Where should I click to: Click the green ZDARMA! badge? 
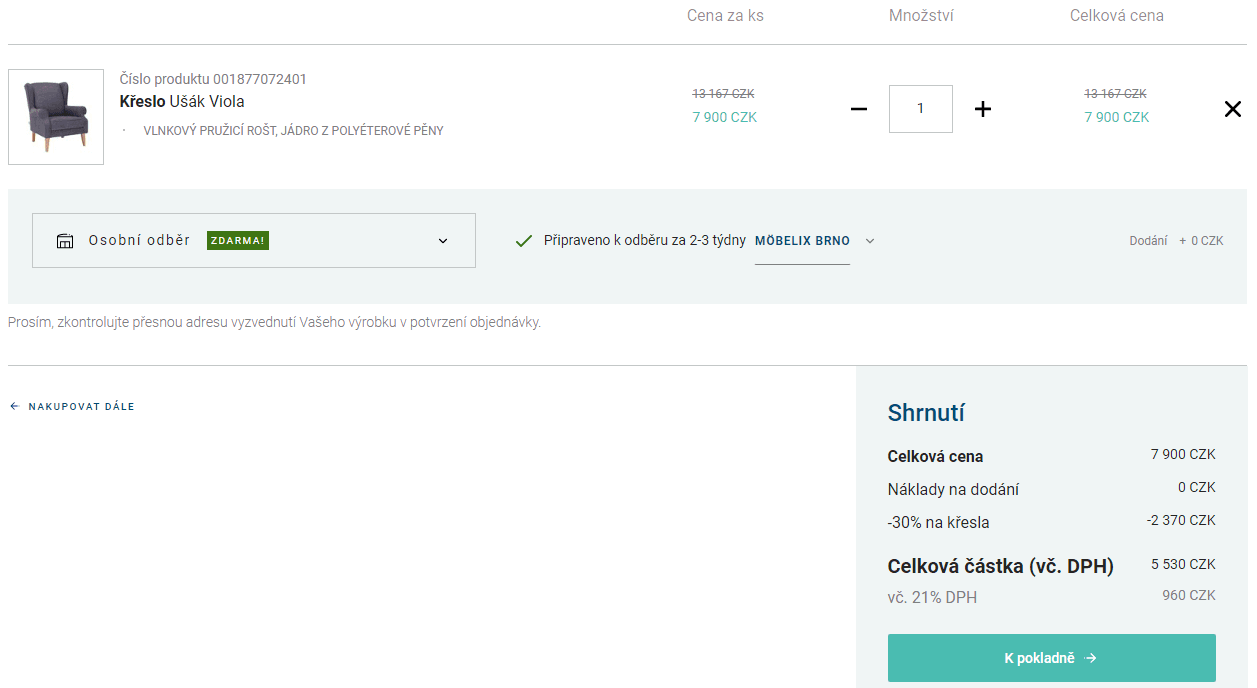point(238,241)
